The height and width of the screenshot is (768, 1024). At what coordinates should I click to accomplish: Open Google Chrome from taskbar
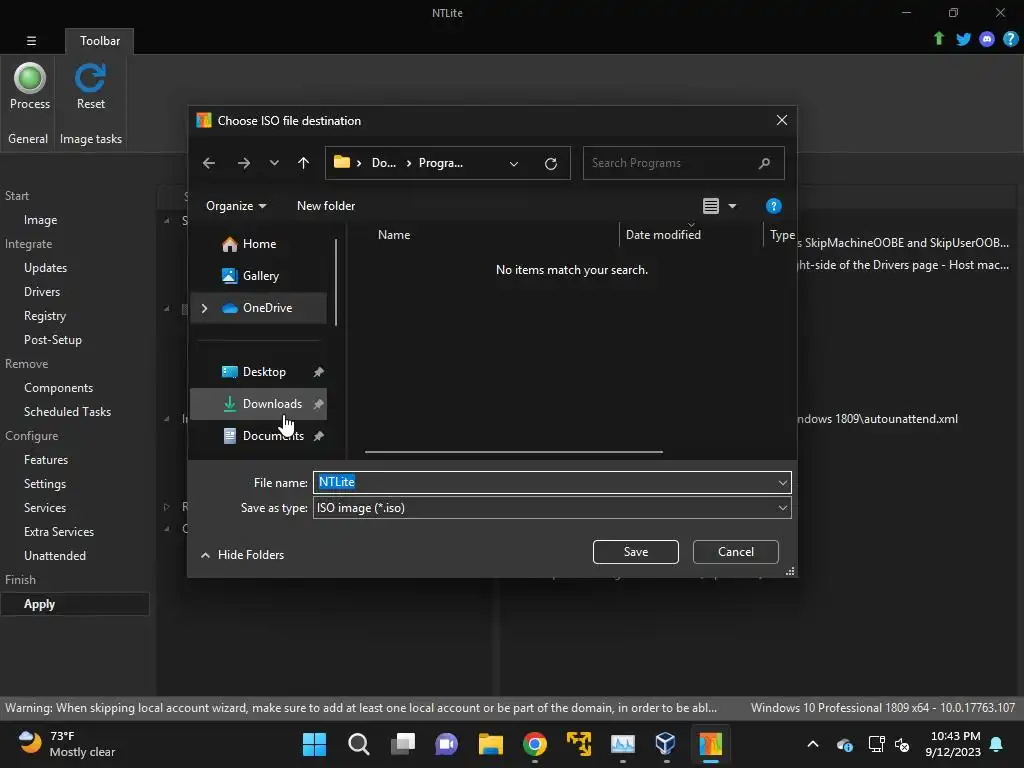tap(535, 744)
